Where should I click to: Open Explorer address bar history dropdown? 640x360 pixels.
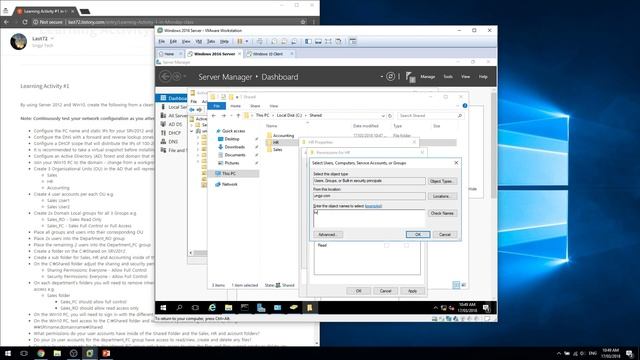tap(383, 116)
